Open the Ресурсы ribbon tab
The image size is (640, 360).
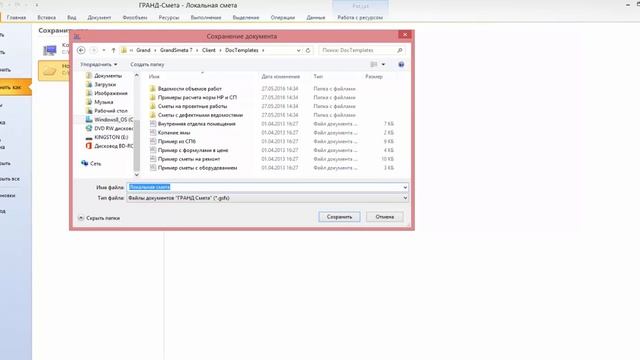[169, 18]
